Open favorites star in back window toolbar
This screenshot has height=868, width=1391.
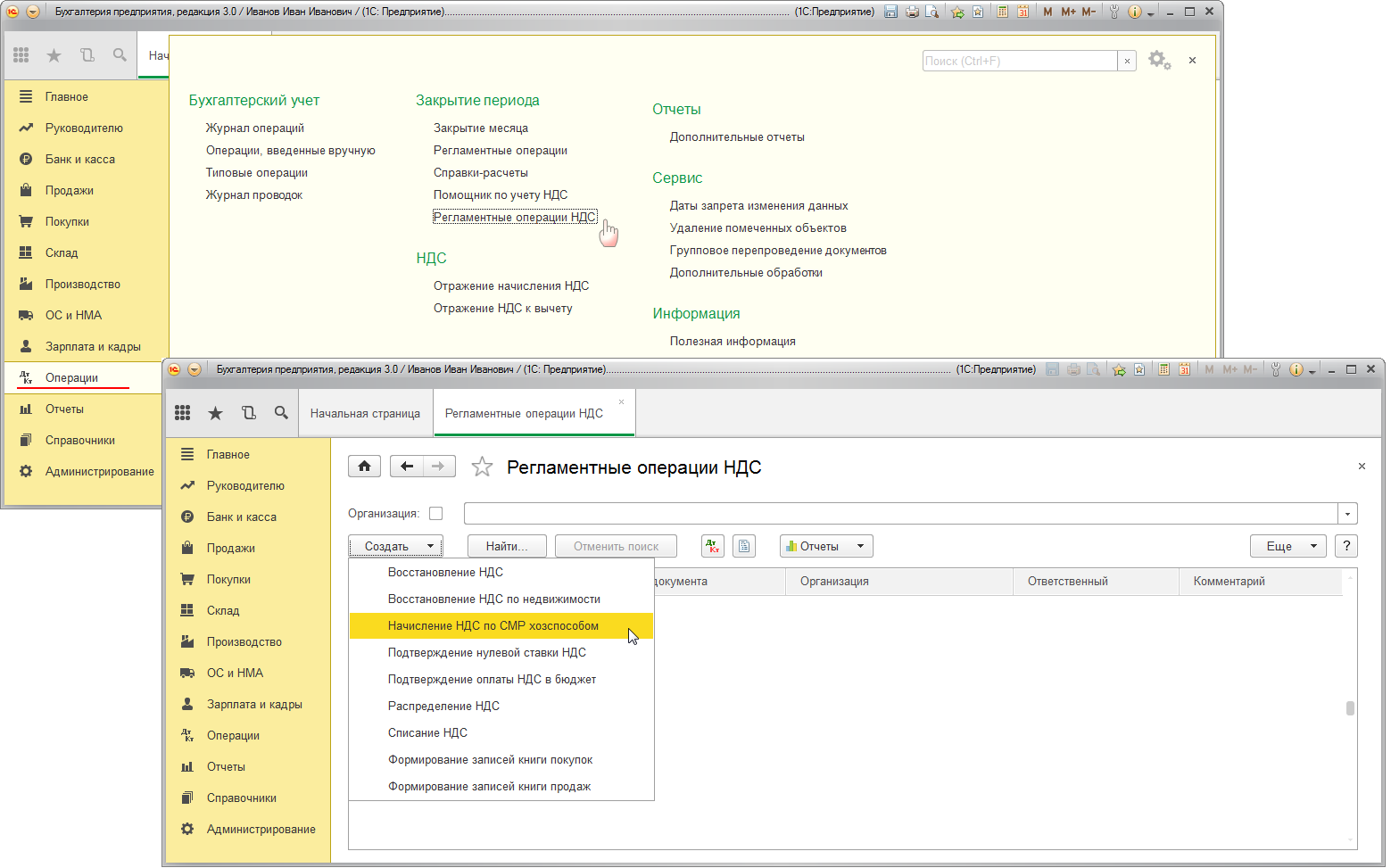click(54, 55)
